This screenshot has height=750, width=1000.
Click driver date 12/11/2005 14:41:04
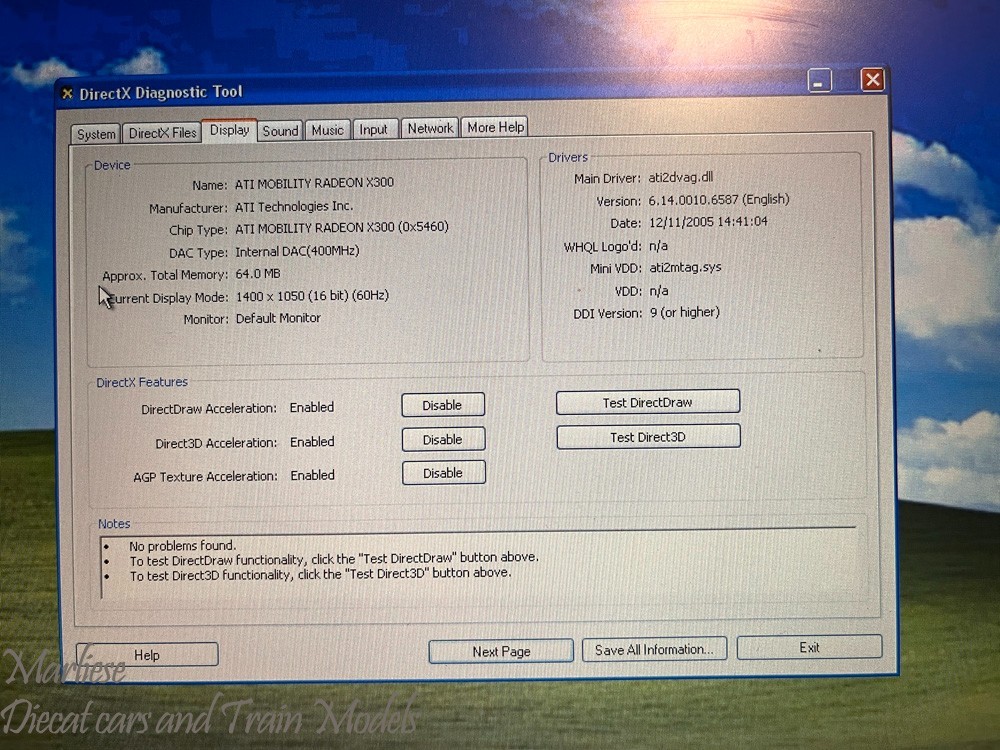point(708,222)
